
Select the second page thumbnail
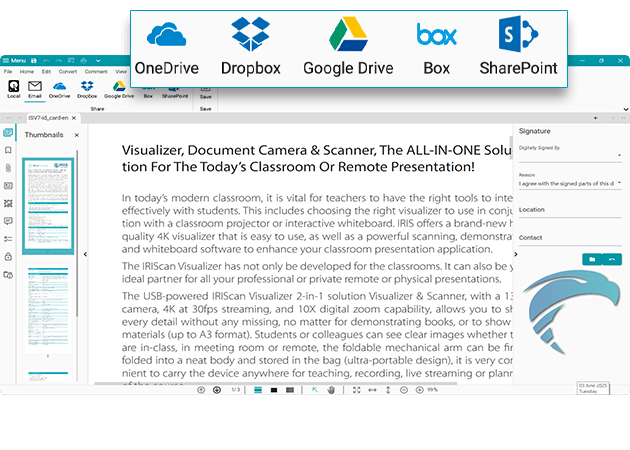tap(48, 310)
